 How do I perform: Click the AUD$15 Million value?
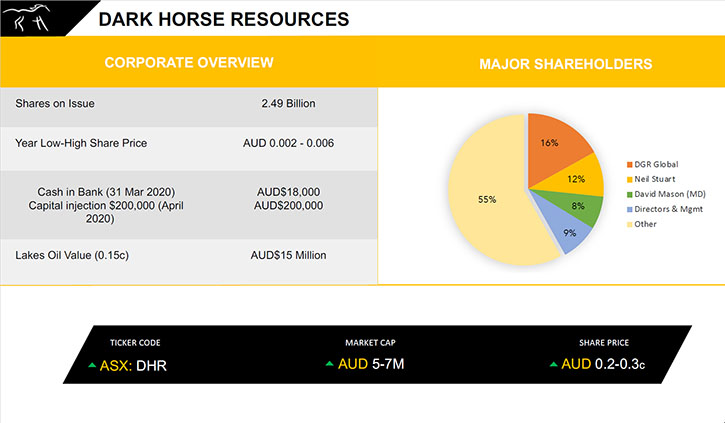(289, 255)
